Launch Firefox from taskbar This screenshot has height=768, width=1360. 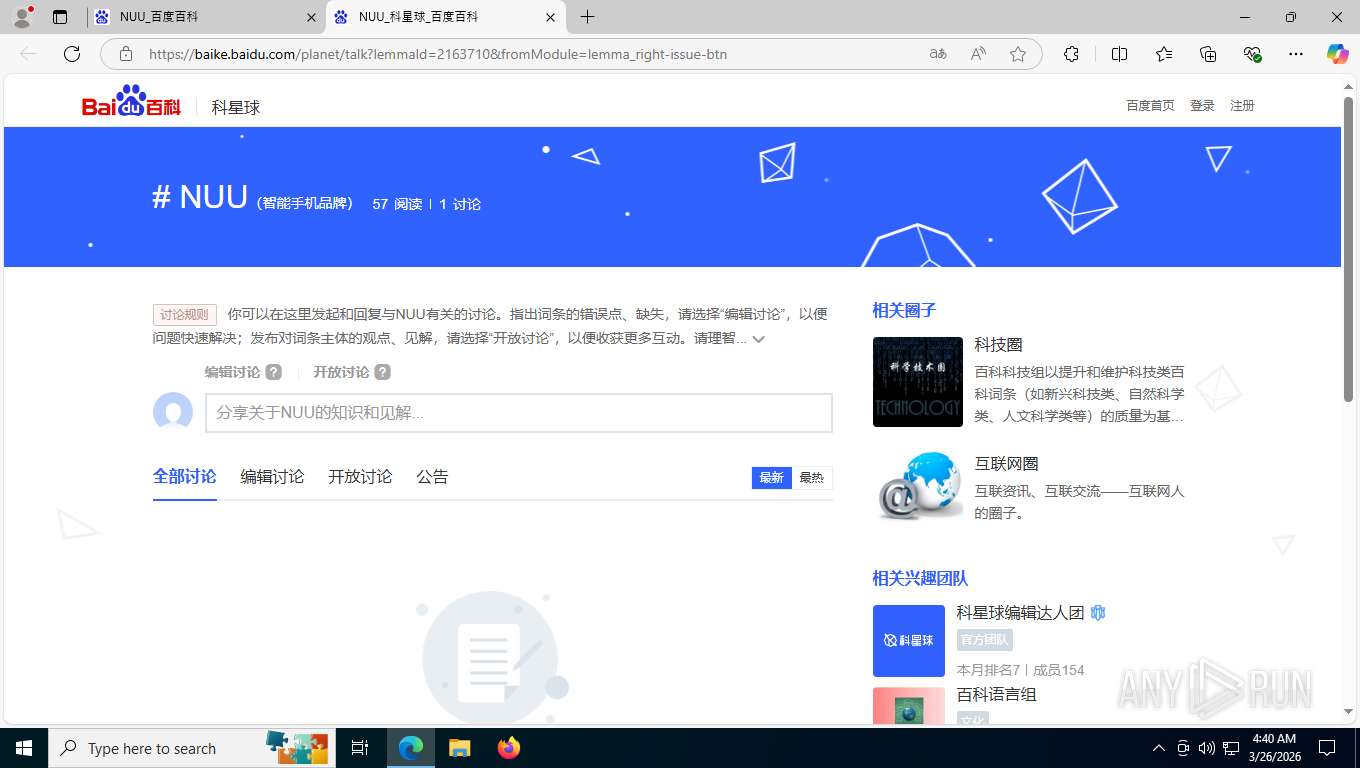coord(509,748)
